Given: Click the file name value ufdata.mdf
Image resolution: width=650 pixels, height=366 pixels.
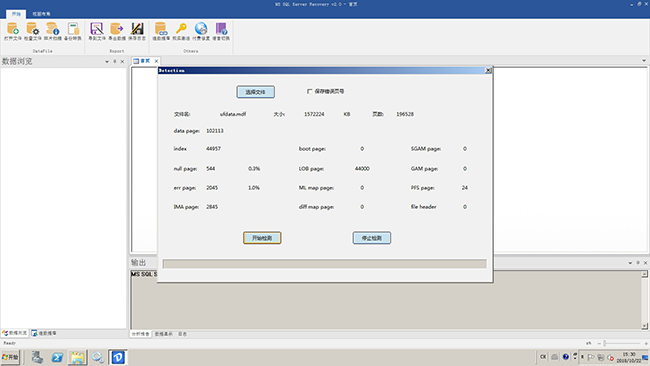Looking at the screenshot, I should click(x=233, y=114).
